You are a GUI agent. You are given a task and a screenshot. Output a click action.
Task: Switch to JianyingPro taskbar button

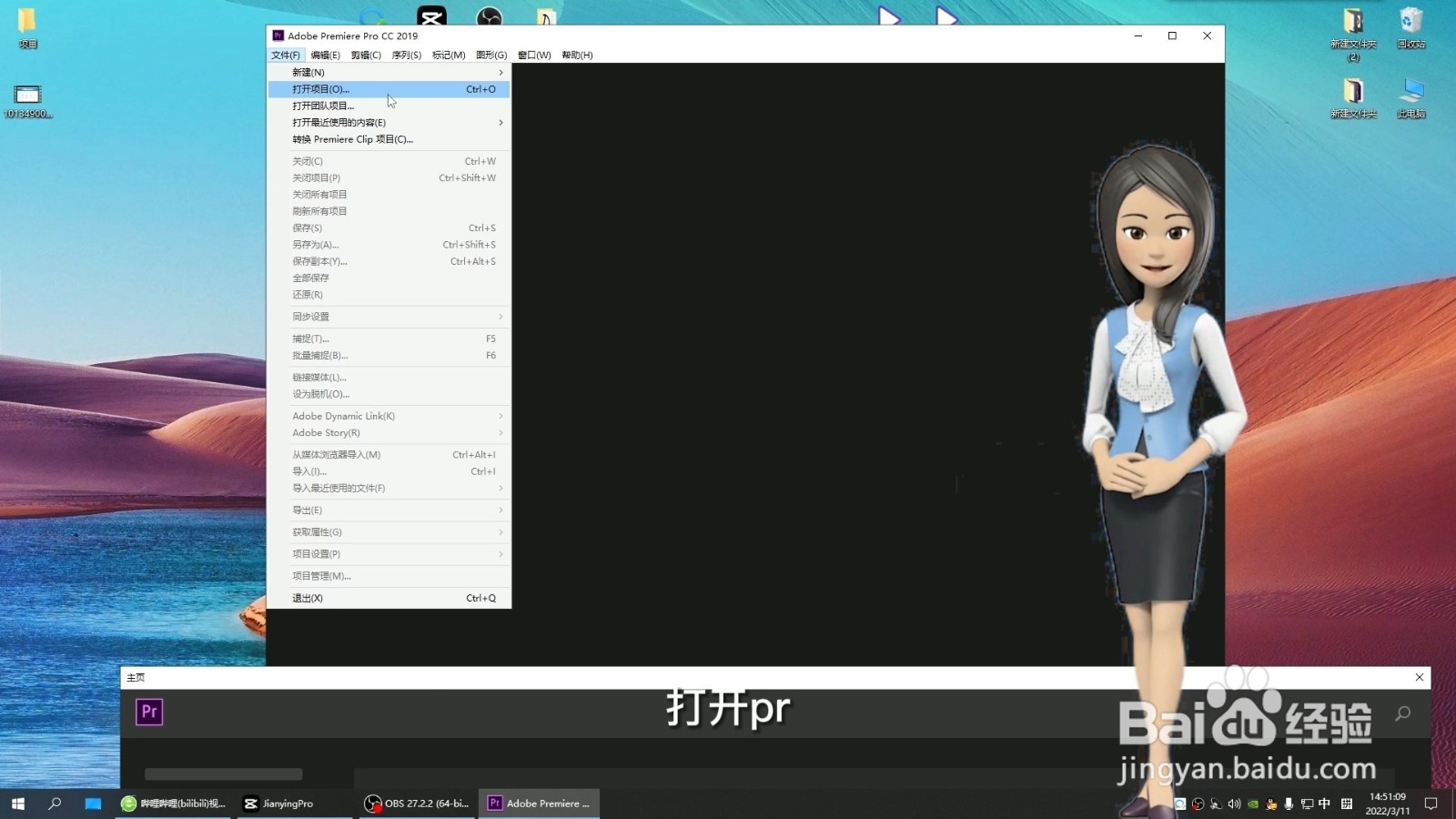coord(297,804)
